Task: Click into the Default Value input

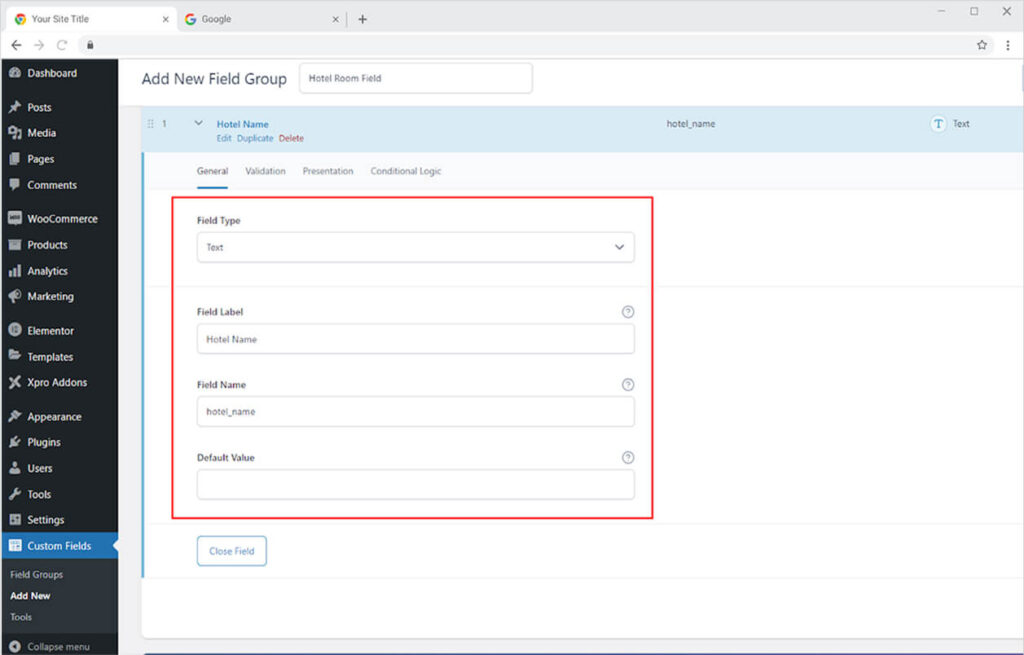Action: tap(415, 485)
